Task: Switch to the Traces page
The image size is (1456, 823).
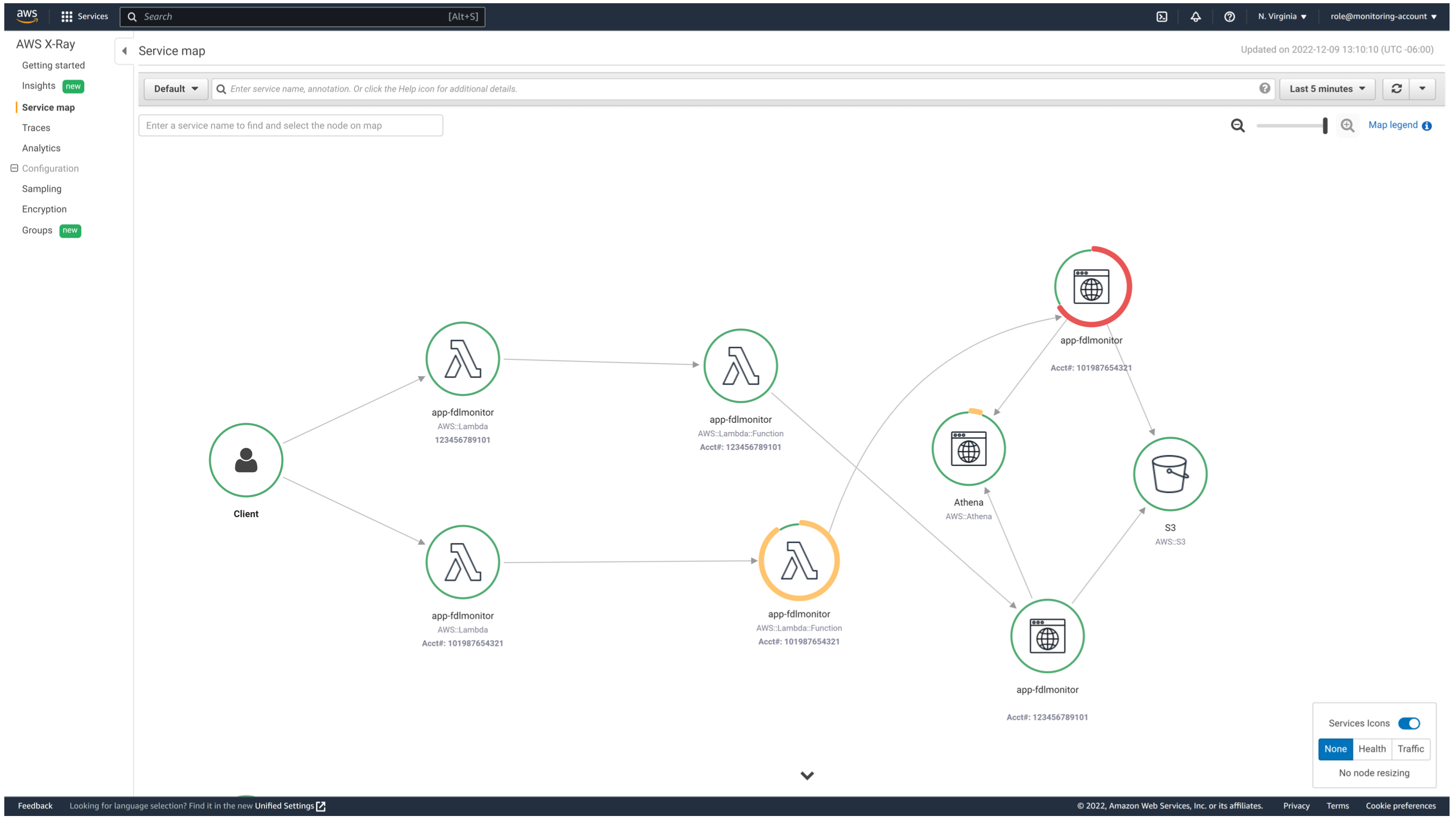Action: coord(35,127)
